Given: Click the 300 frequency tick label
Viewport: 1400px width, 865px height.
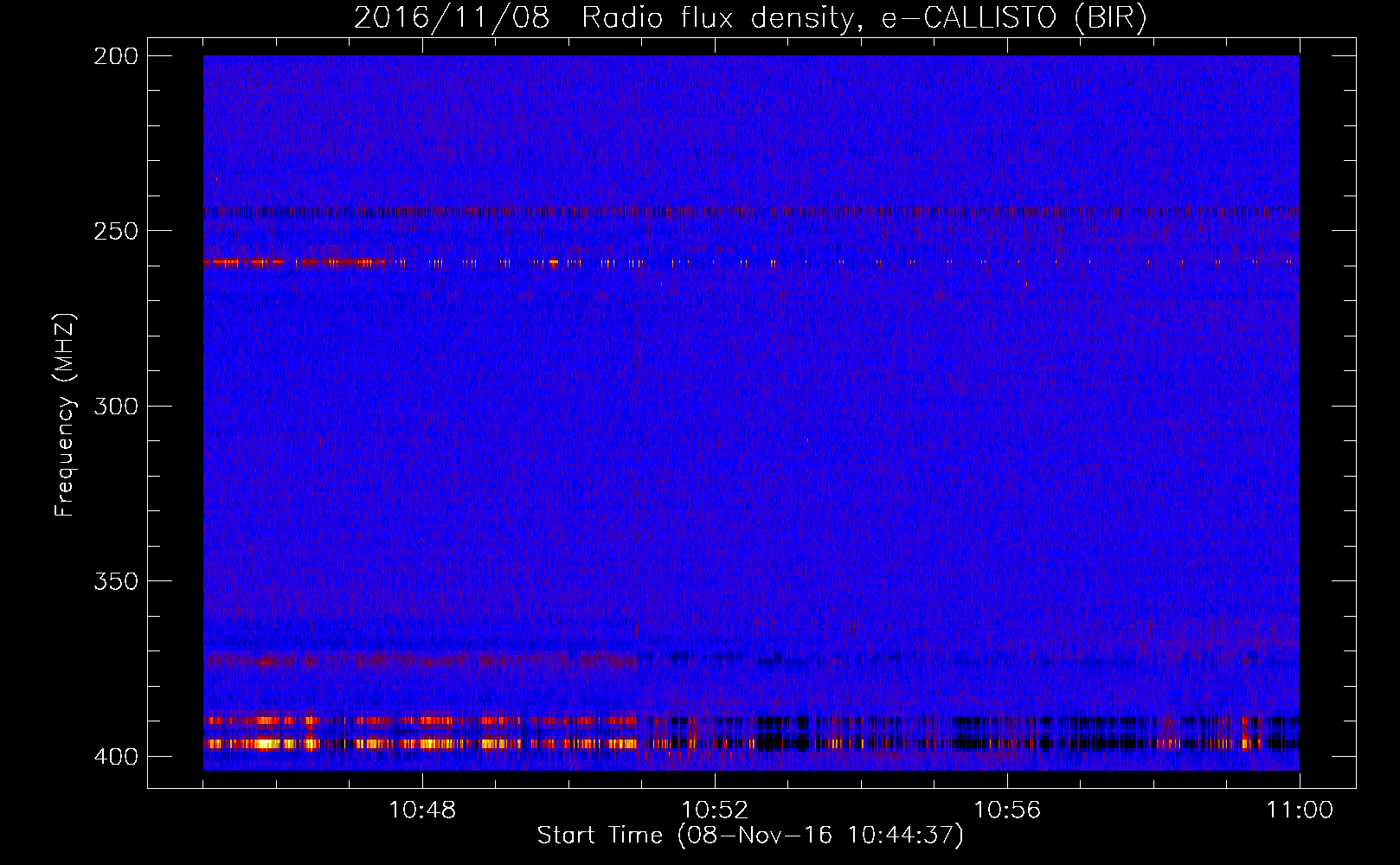Looking at the screenshot, I should click(116, 406).
